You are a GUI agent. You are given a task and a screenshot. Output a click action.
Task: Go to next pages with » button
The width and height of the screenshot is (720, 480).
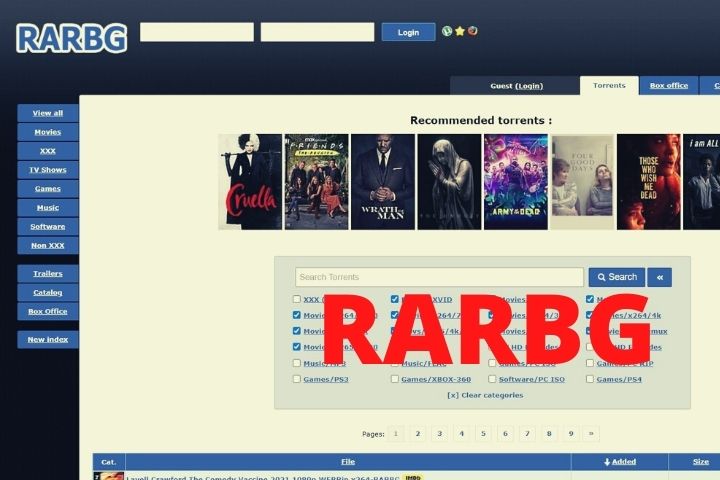coord(591,434)
